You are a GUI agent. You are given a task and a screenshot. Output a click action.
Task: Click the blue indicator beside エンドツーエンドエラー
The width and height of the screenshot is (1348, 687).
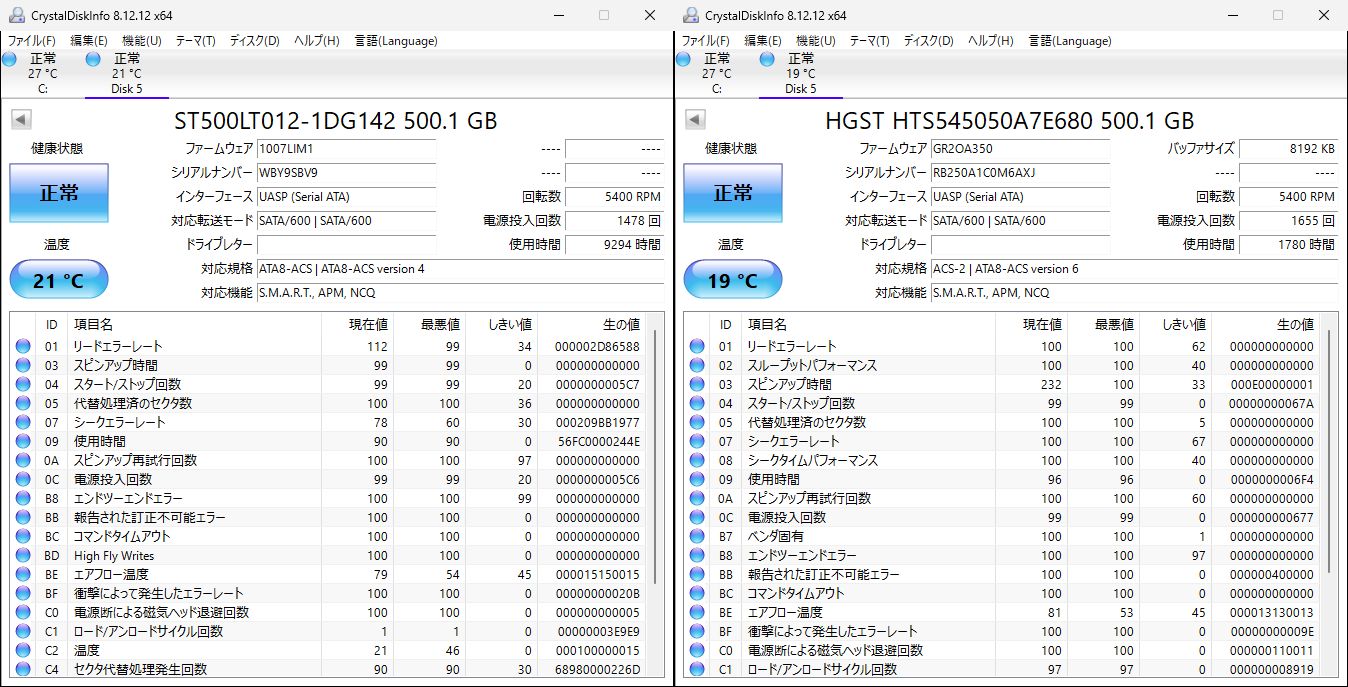22,498
